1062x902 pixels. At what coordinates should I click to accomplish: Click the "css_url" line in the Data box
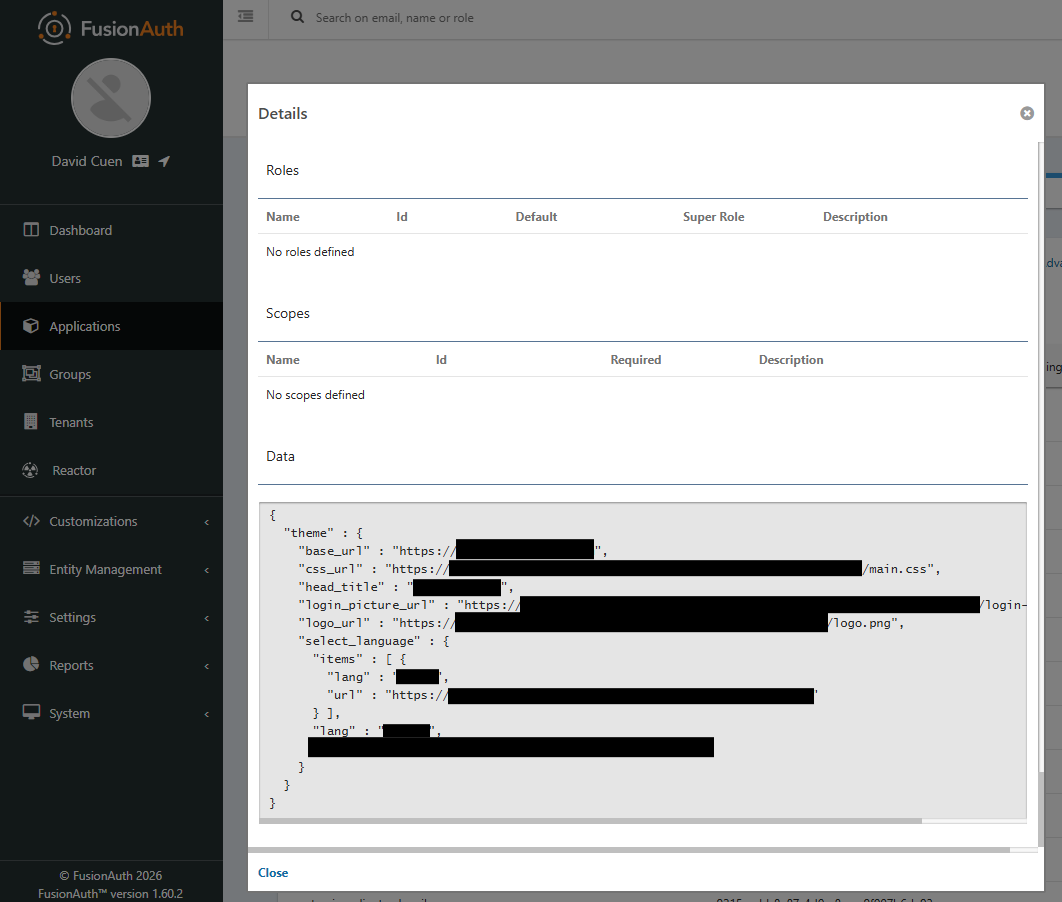tap(619, 569)
